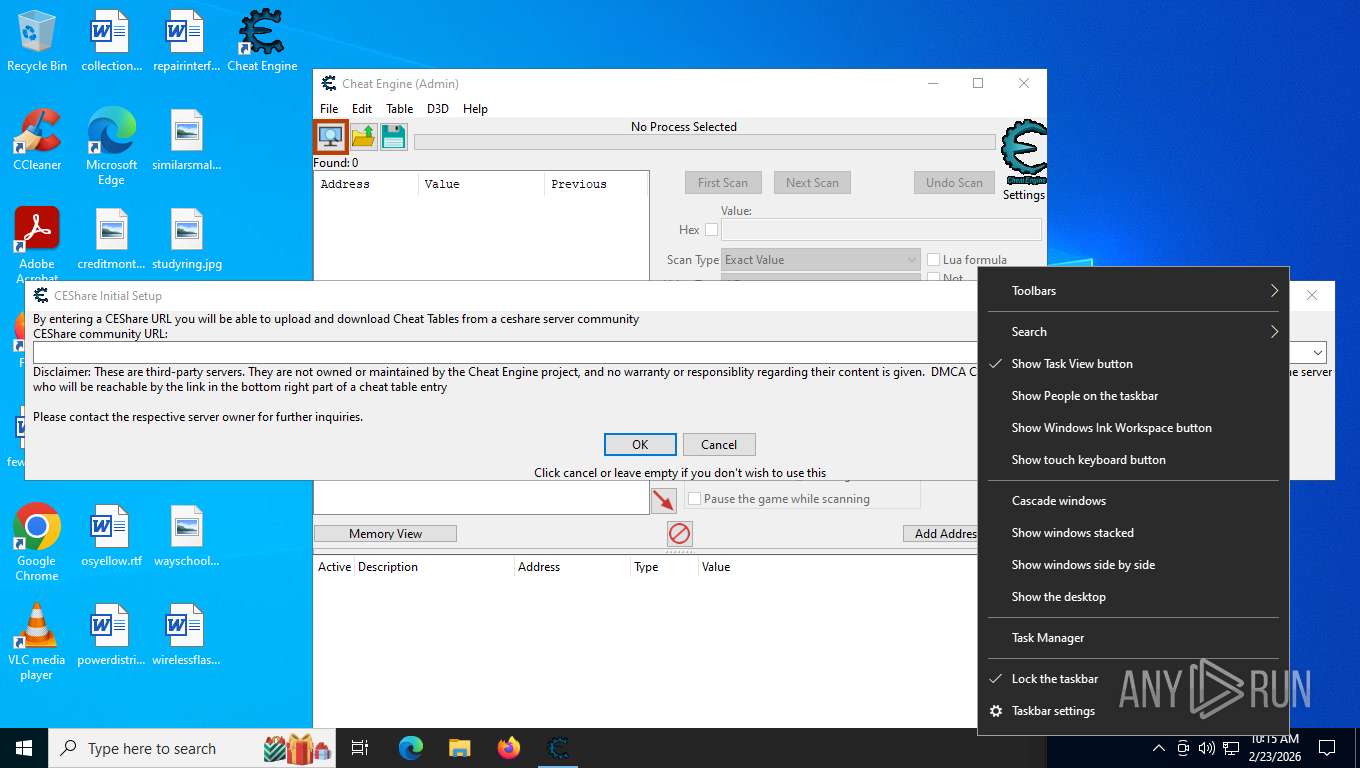Toggle Lock the taskbar option

pyautogui.click(x=1133, y=679)
